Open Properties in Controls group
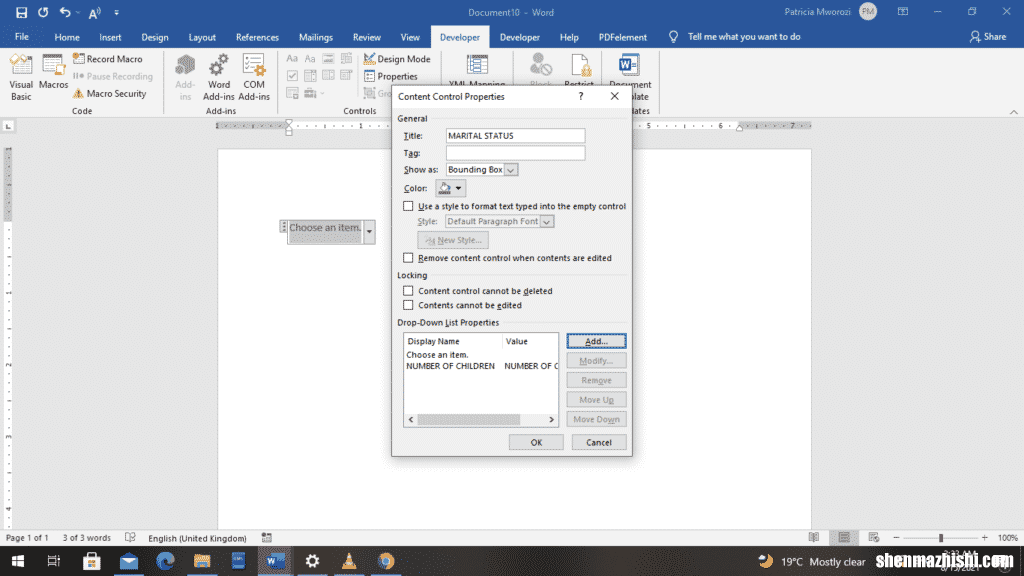This screenshot has height=576, width=1024. click(391, 76)
